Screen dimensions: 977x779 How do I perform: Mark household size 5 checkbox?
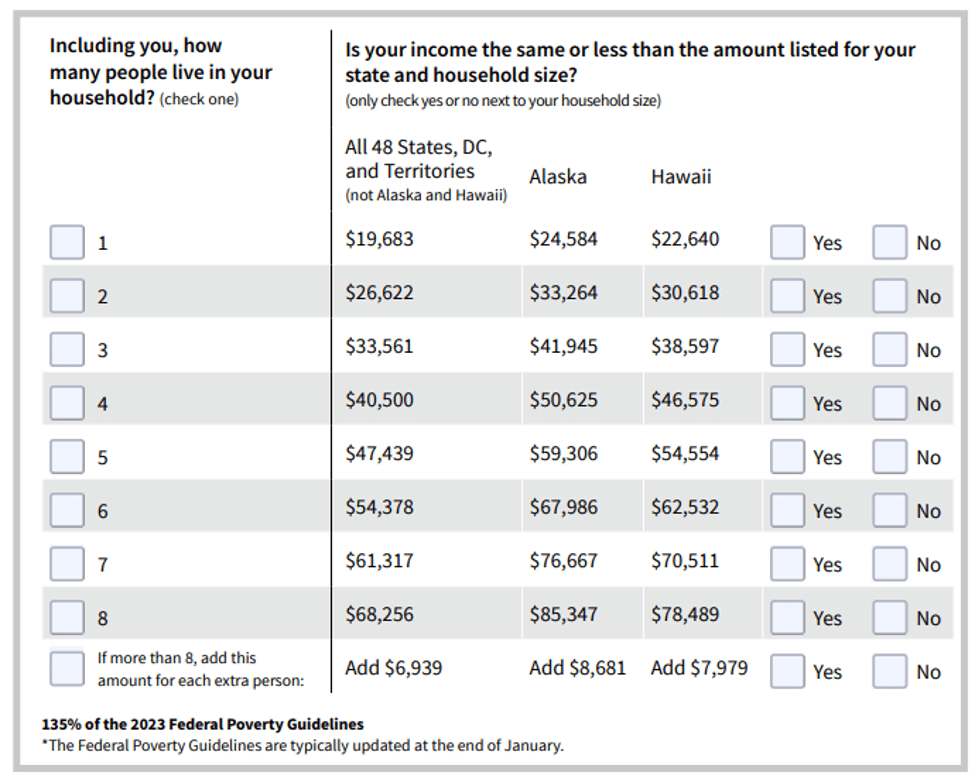pos(67,457)
